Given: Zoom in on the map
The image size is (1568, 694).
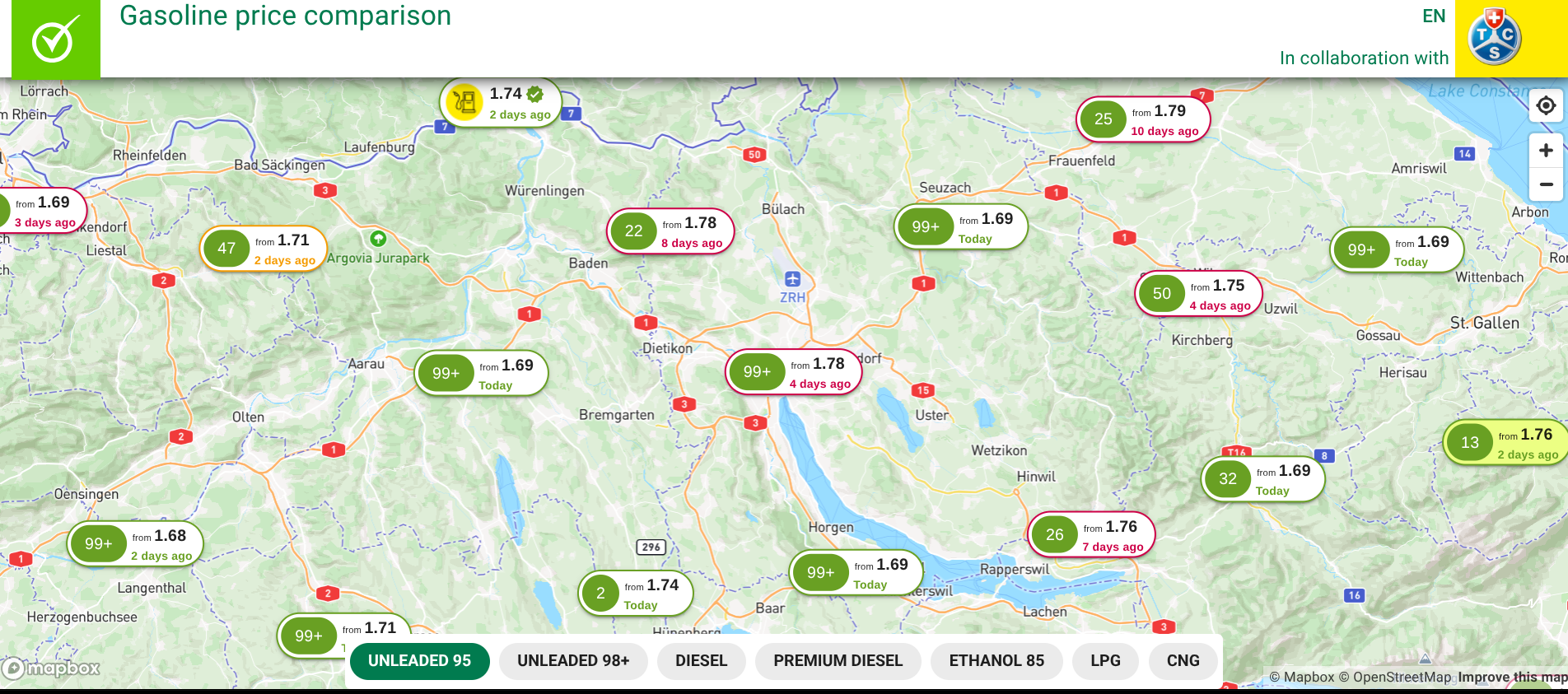Looking at the screenshot, I should point(1546,151).
